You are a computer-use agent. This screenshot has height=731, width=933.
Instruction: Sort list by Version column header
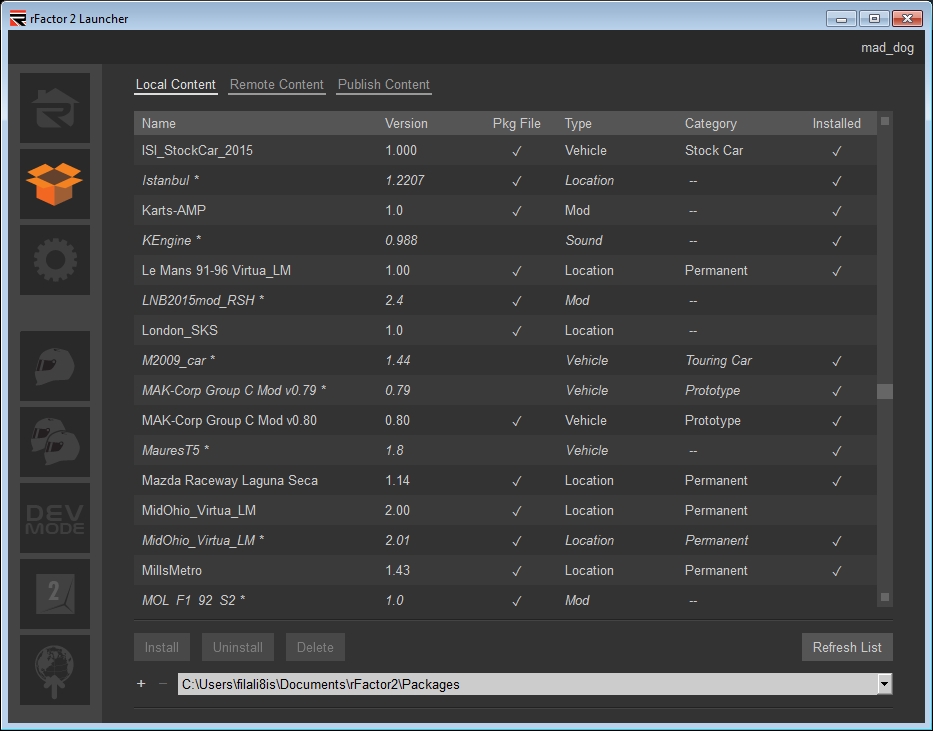pyautogui.click(x=406, y=123)
